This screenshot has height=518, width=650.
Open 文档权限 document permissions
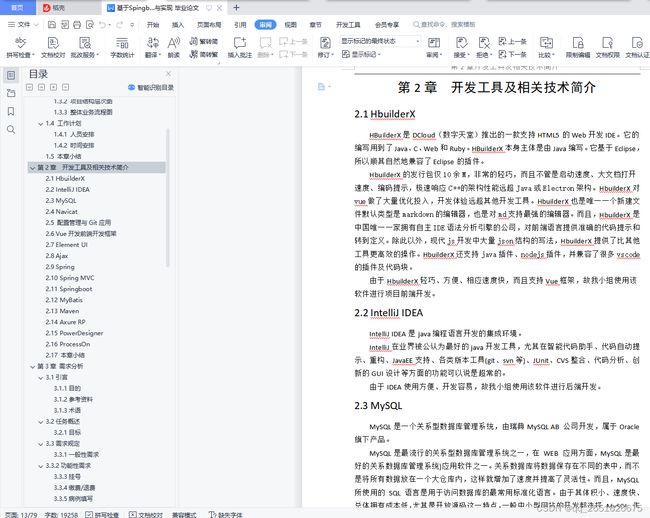click(607, 47)
